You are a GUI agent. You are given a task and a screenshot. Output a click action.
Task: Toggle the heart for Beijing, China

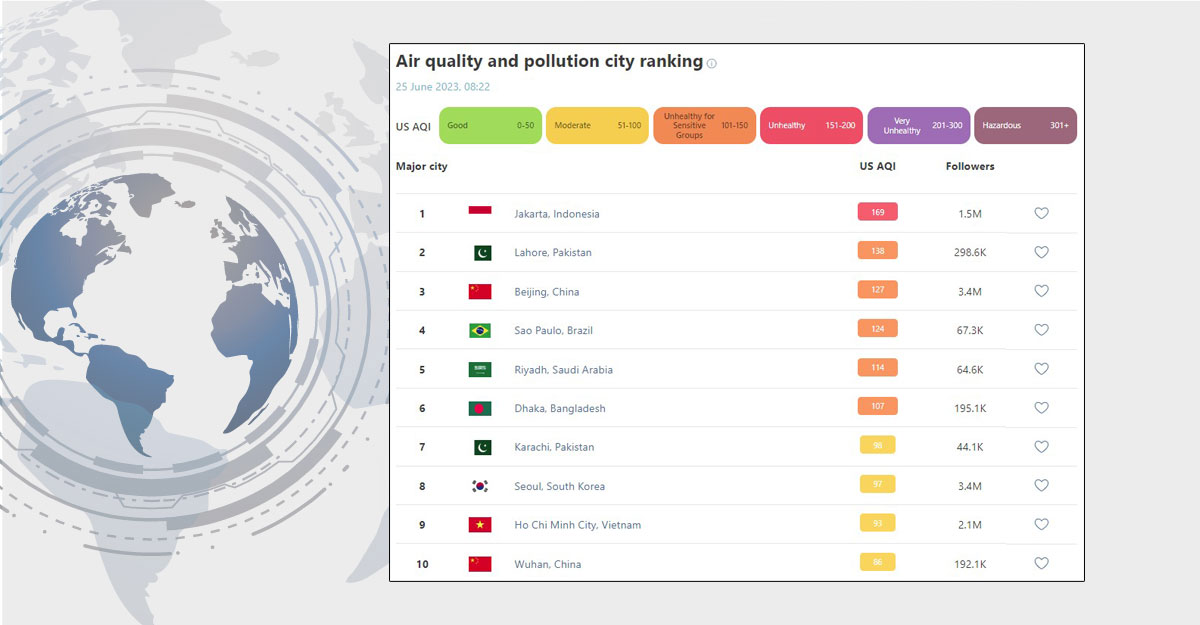click(1041, 291)
